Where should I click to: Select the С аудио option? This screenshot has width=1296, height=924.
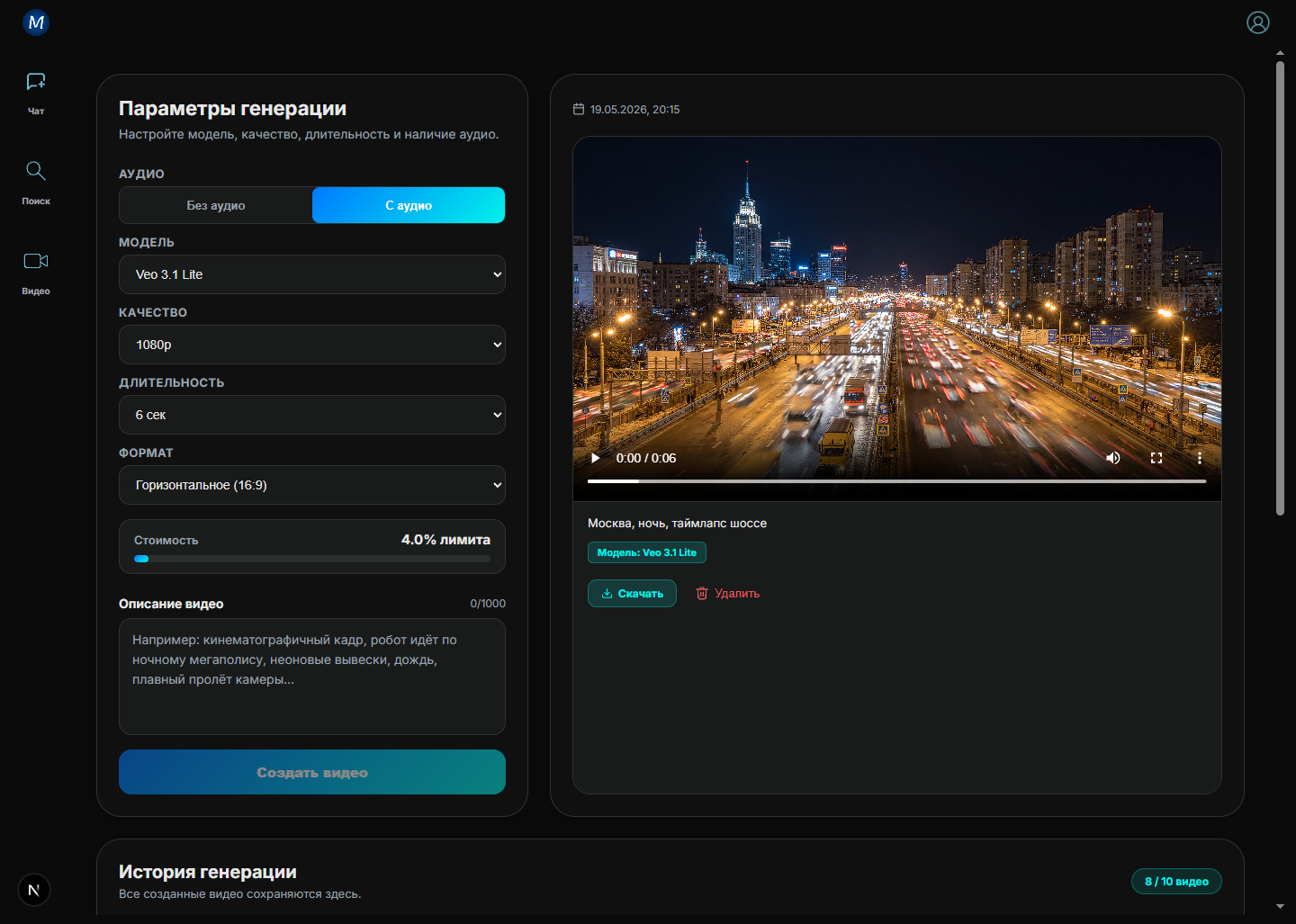tap(409, 205)
